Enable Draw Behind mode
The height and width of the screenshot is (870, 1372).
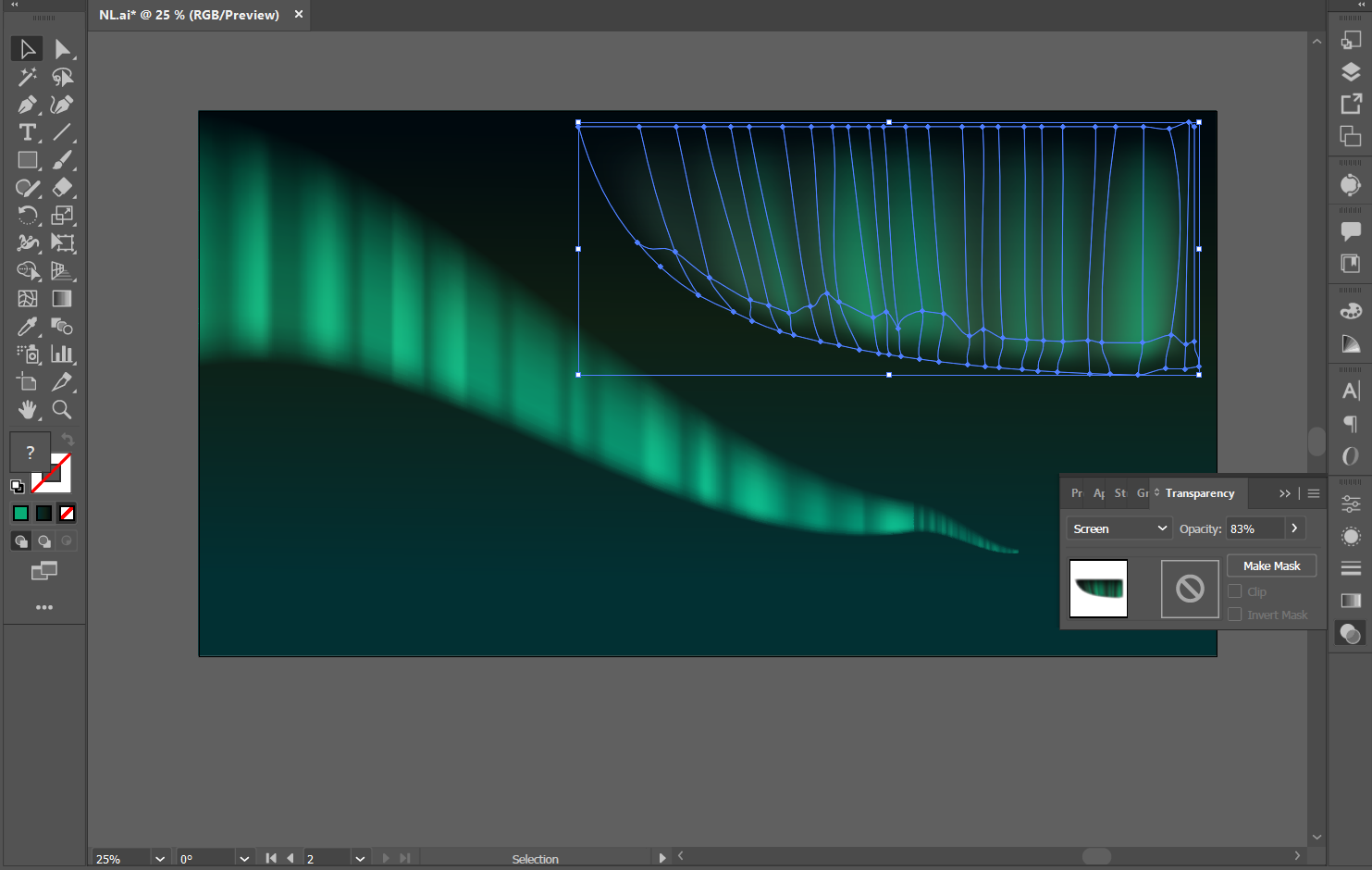[43, 541]
